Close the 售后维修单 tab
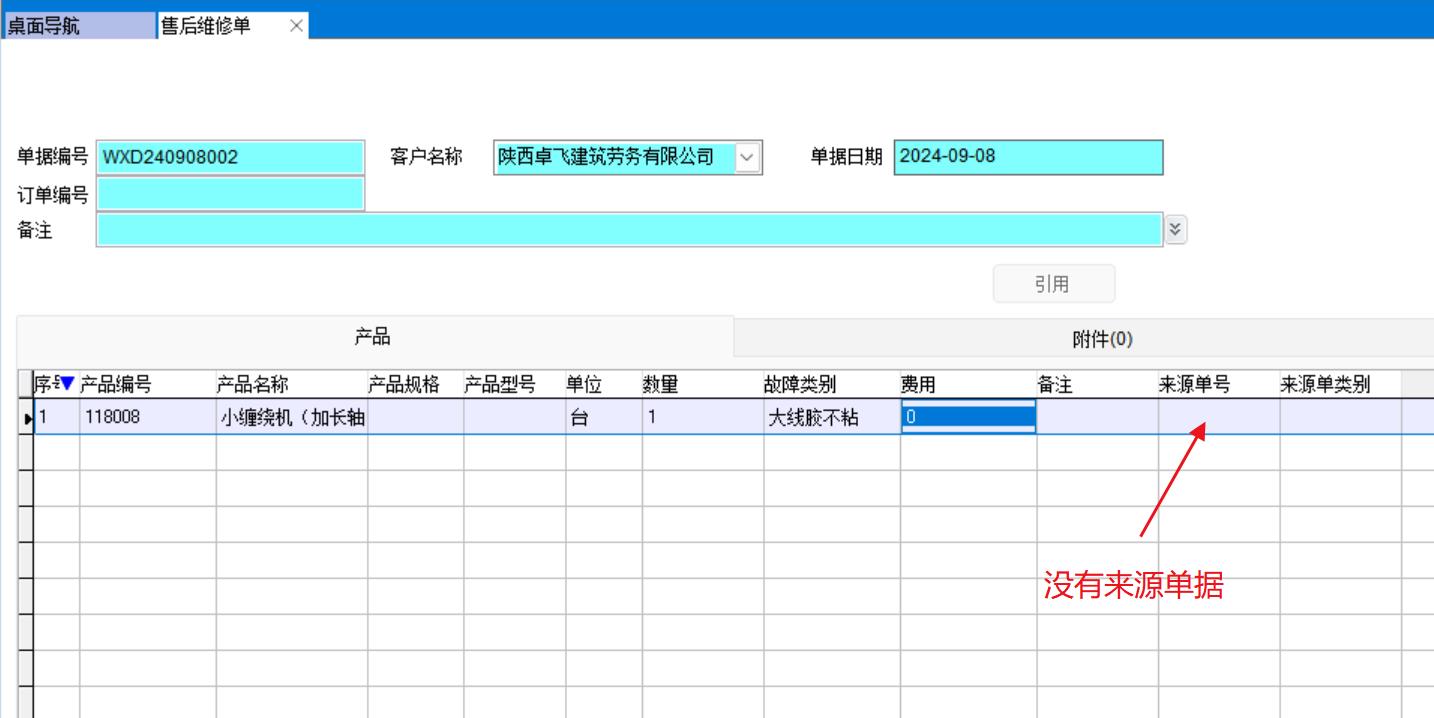Viewport: 1434px width, 718px height. pos(296,27)
